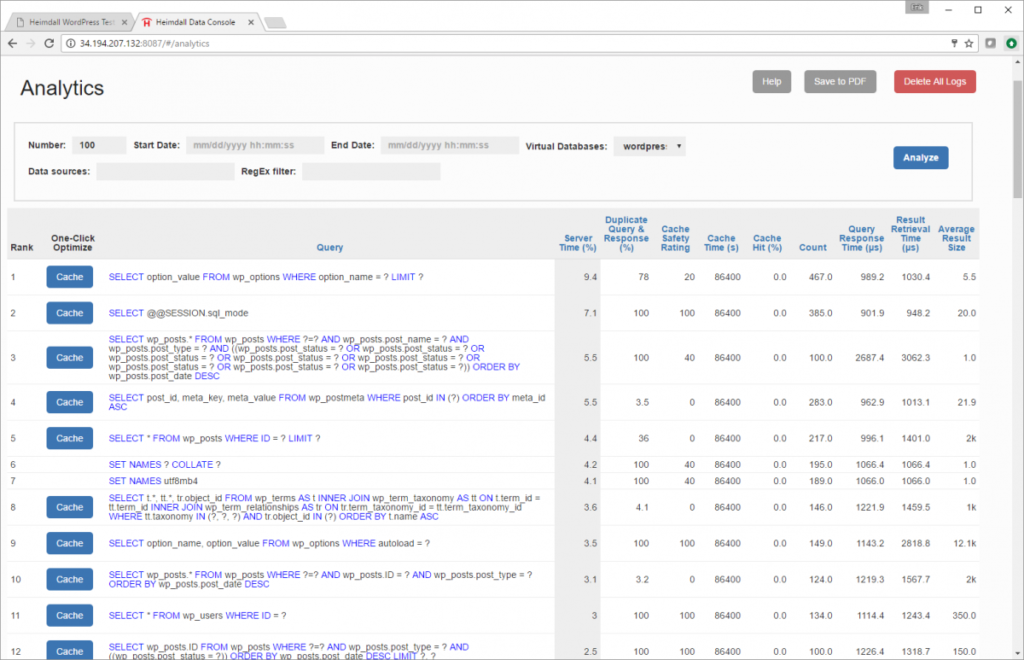Run the Analyze button
1024x660 pixels.
920,157
